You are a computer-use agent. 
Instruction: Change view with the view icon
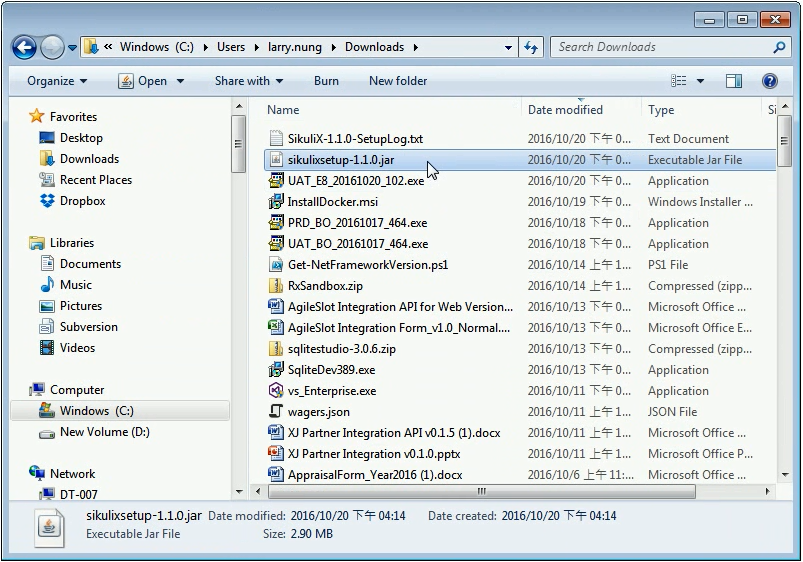click(679, 81)
